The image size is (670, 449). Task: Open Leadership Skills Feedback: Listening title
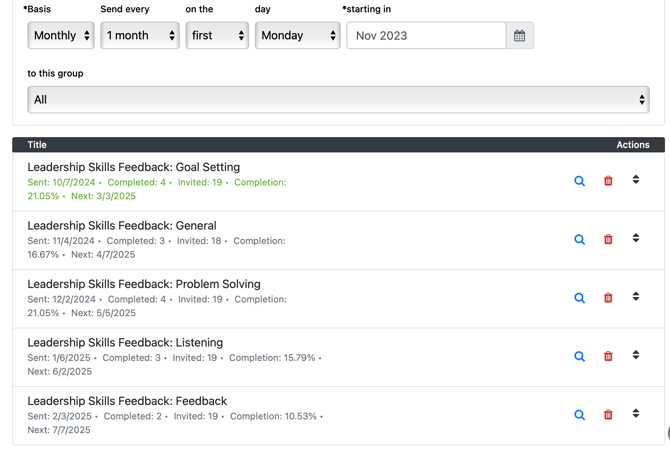click(125, 342)
